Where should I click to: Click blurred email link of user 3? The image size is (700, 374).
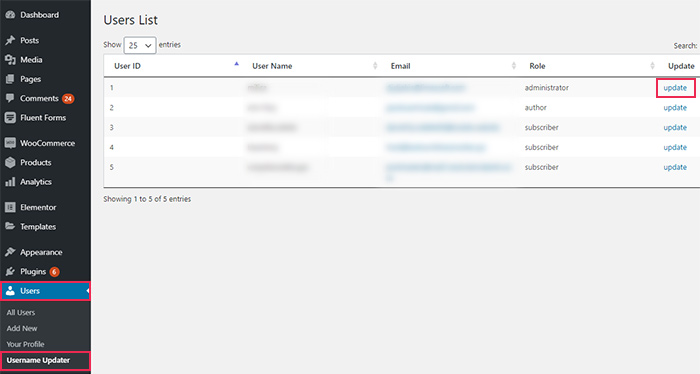[x=442, y=128]
